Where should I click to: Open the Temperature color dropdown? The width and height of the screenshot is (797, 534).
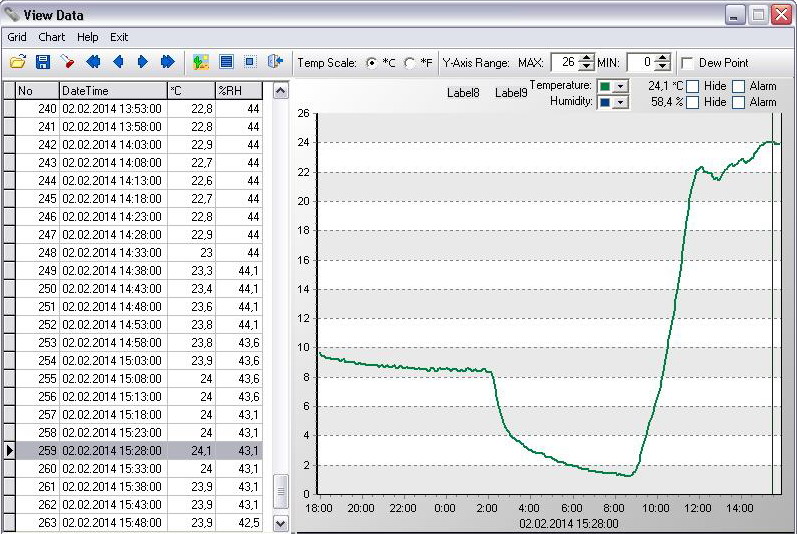[x=620, y=87]
